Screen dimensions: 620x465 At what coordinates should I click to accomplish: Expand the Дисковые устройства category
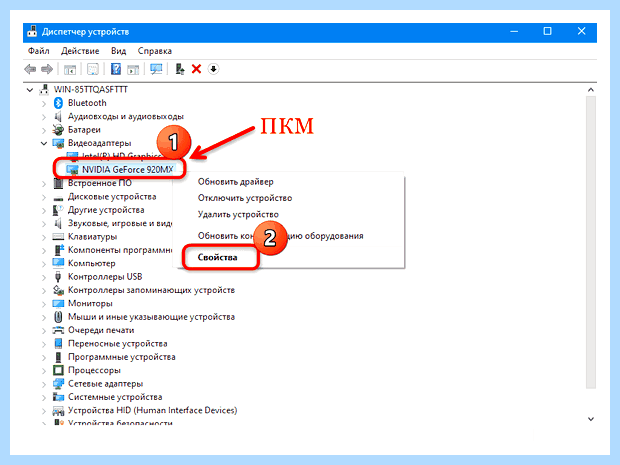coord(44,197)
